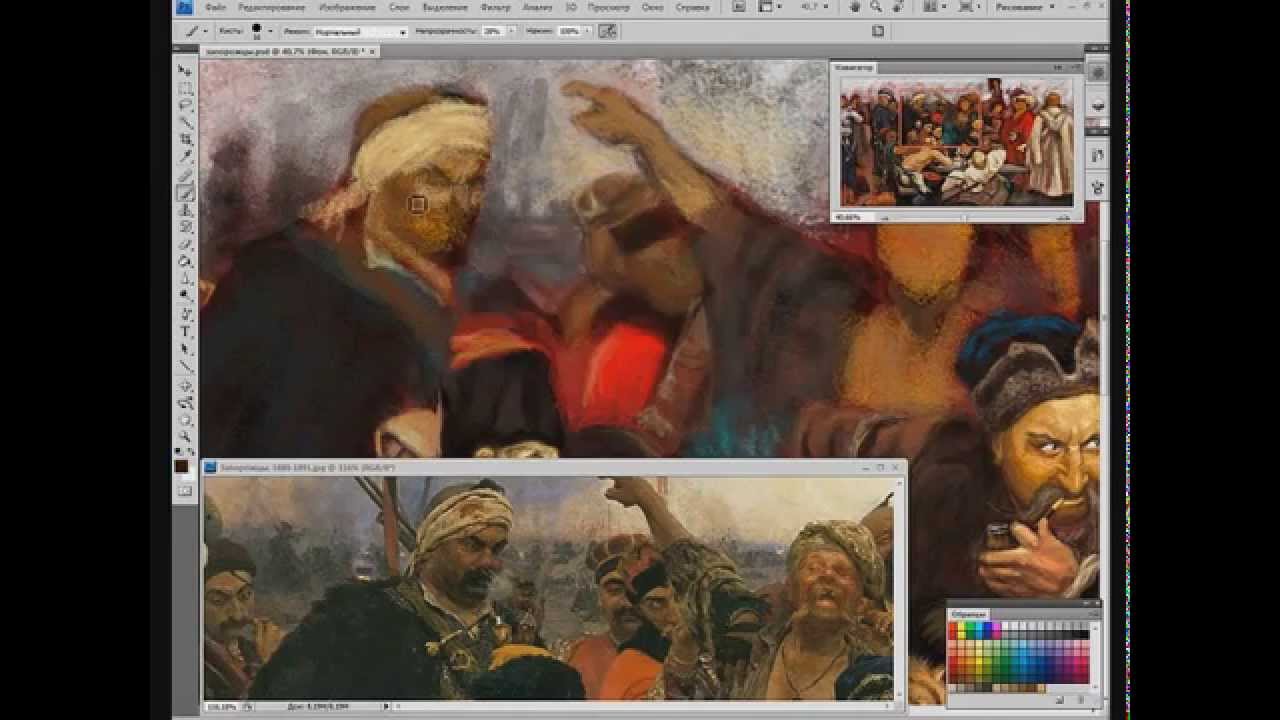Open the Справка menu
The width and height of the screenshot is (1280, 720).
(x=692, y=7)
